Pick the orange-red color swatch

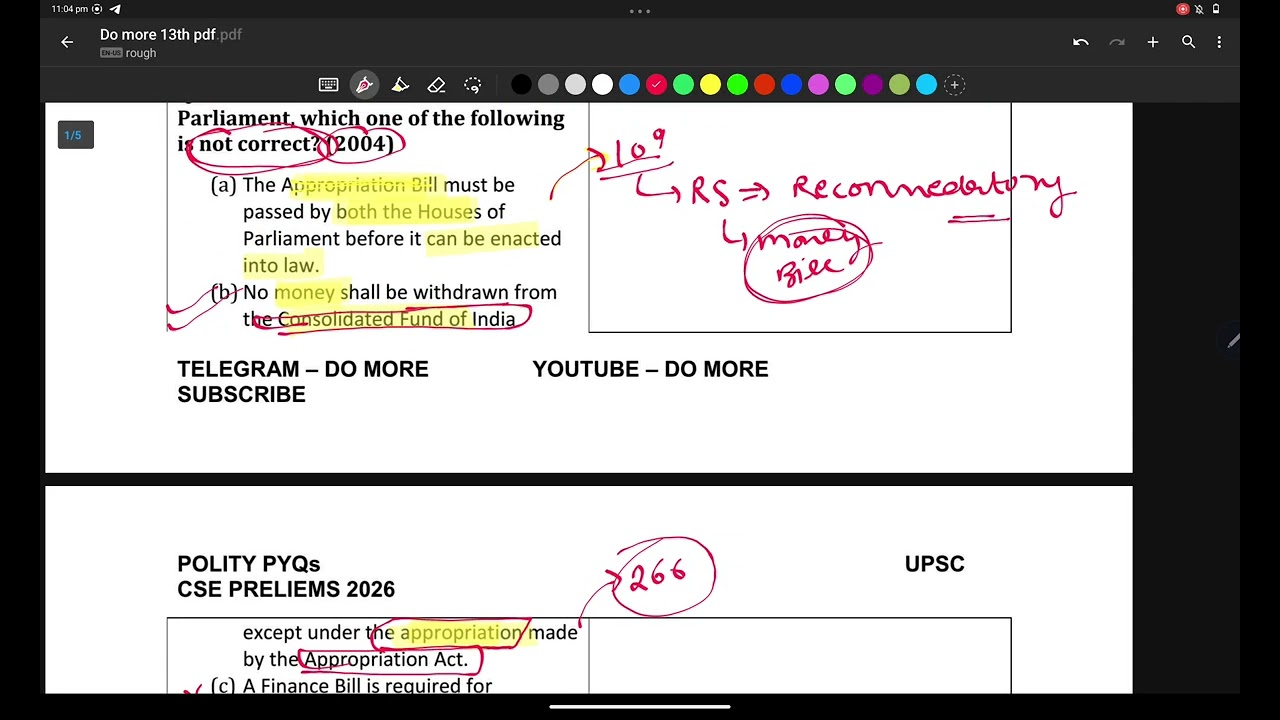764,85
